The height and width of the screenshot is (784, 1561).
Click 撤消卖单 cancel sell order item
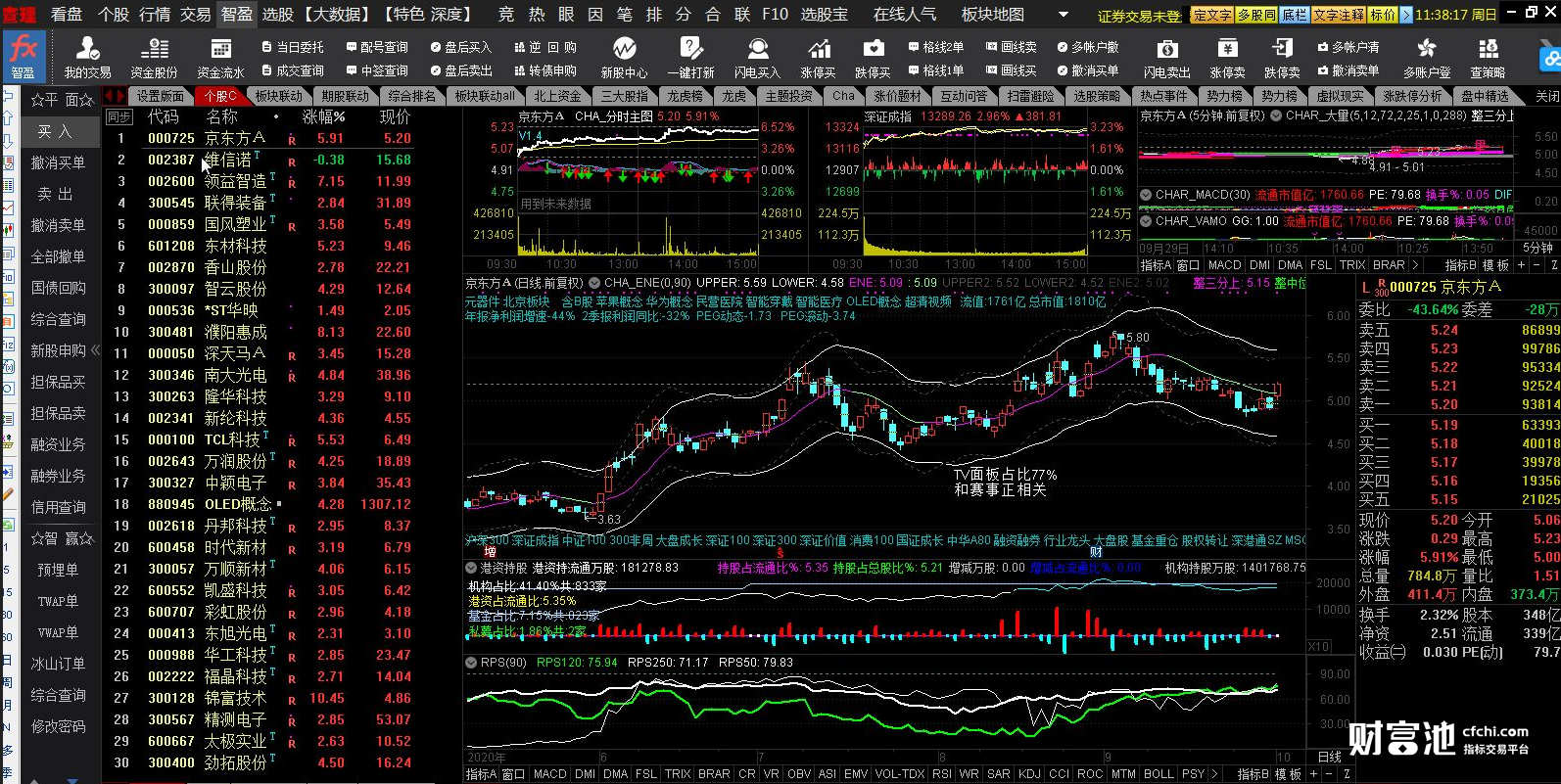click(1348, 70)
